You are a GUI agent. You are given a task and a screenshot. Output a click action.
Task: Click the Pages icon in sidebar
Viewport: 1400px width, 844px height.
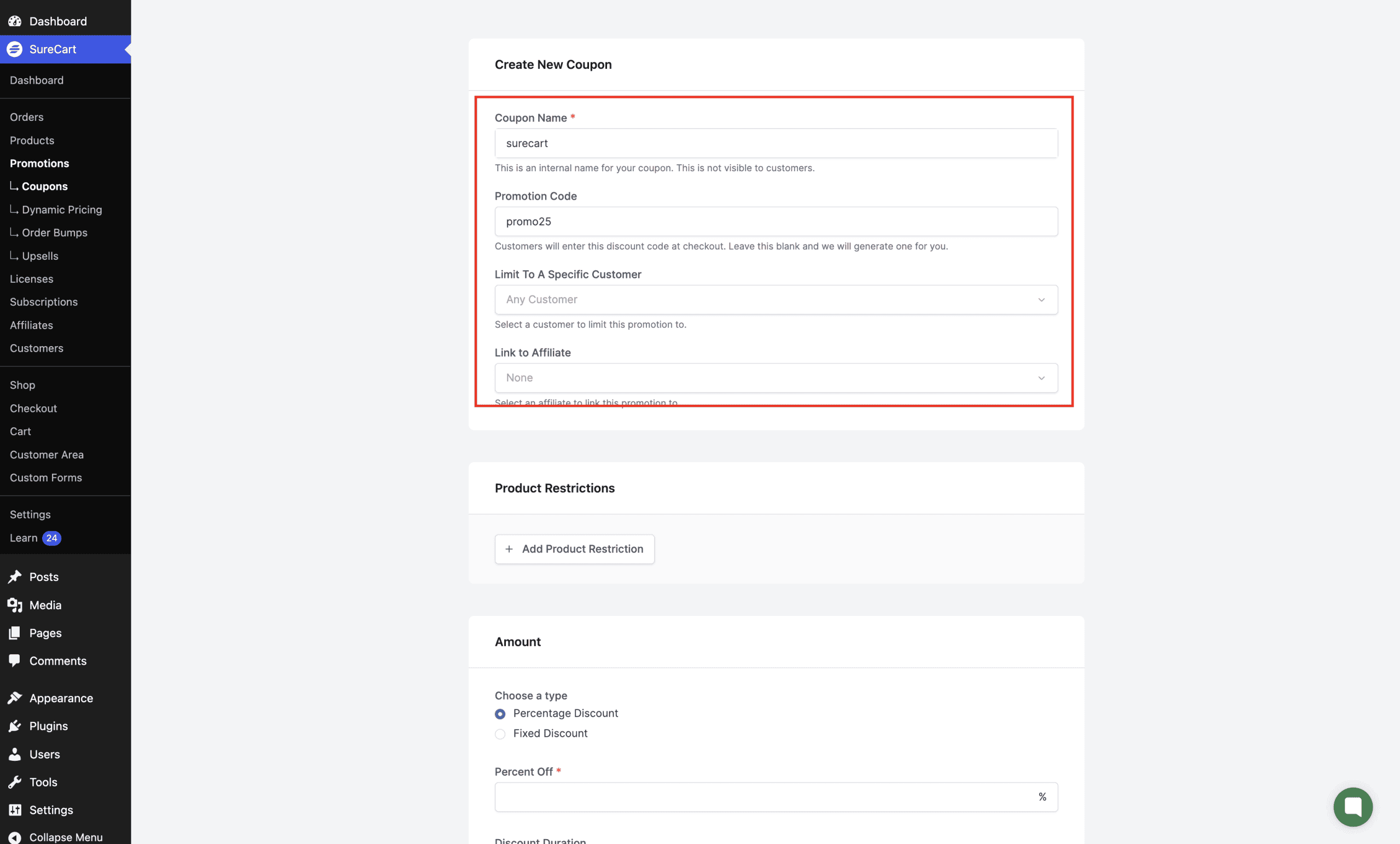(15, 632)
